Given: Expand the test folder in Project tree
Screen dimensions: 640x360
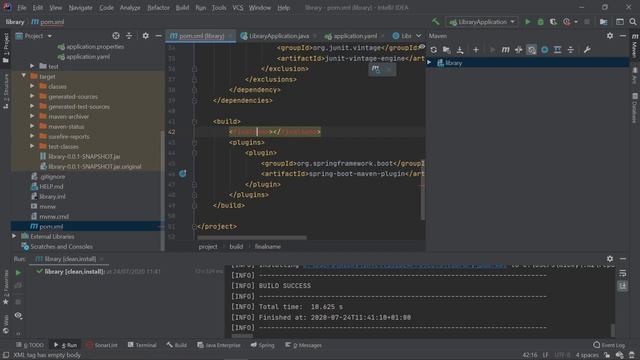Looking at the screenshot, I should (32, 66).
